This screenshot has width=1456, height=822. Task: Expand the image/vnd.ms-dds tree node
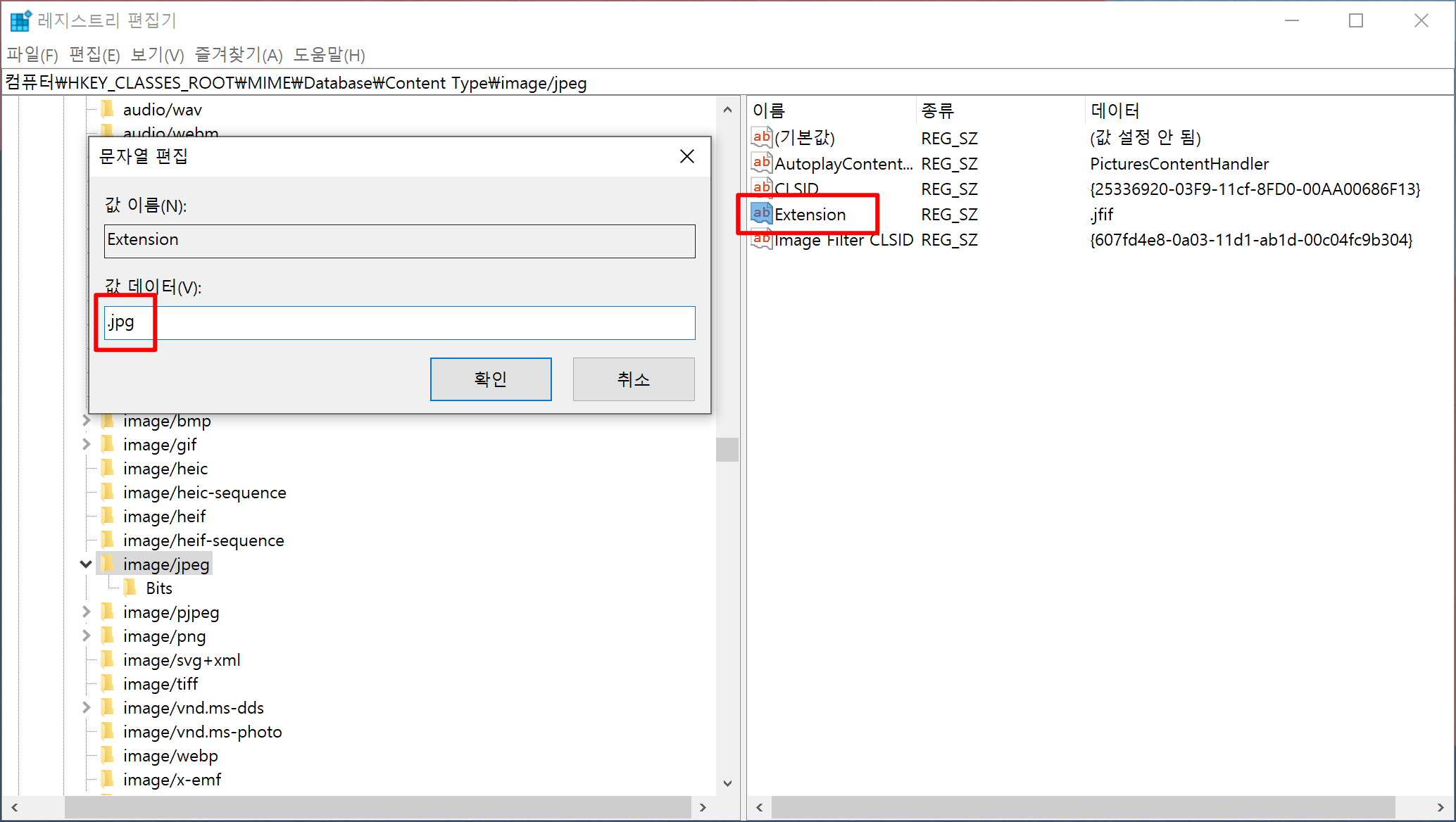click(x=86, y=707)
